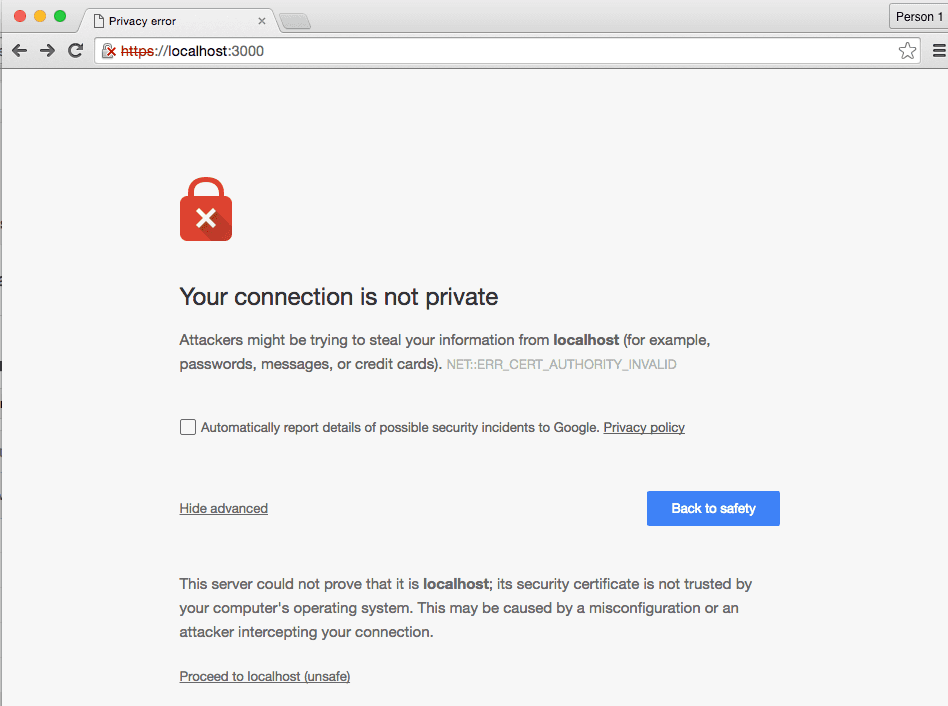
Task: Click the yellow minimize window button
Action: [x=40, y=16]
